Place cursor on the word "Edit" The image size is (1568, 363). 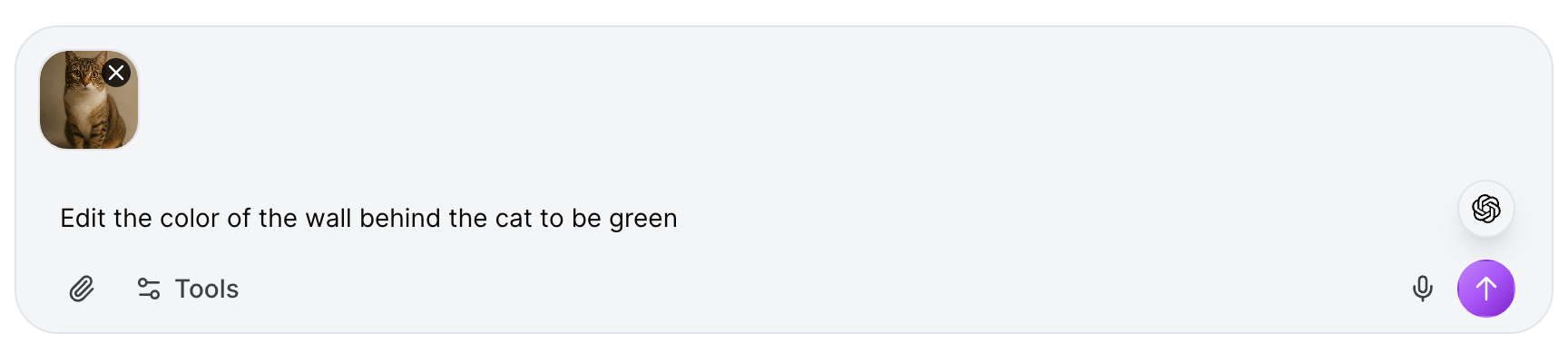point(83,219)
